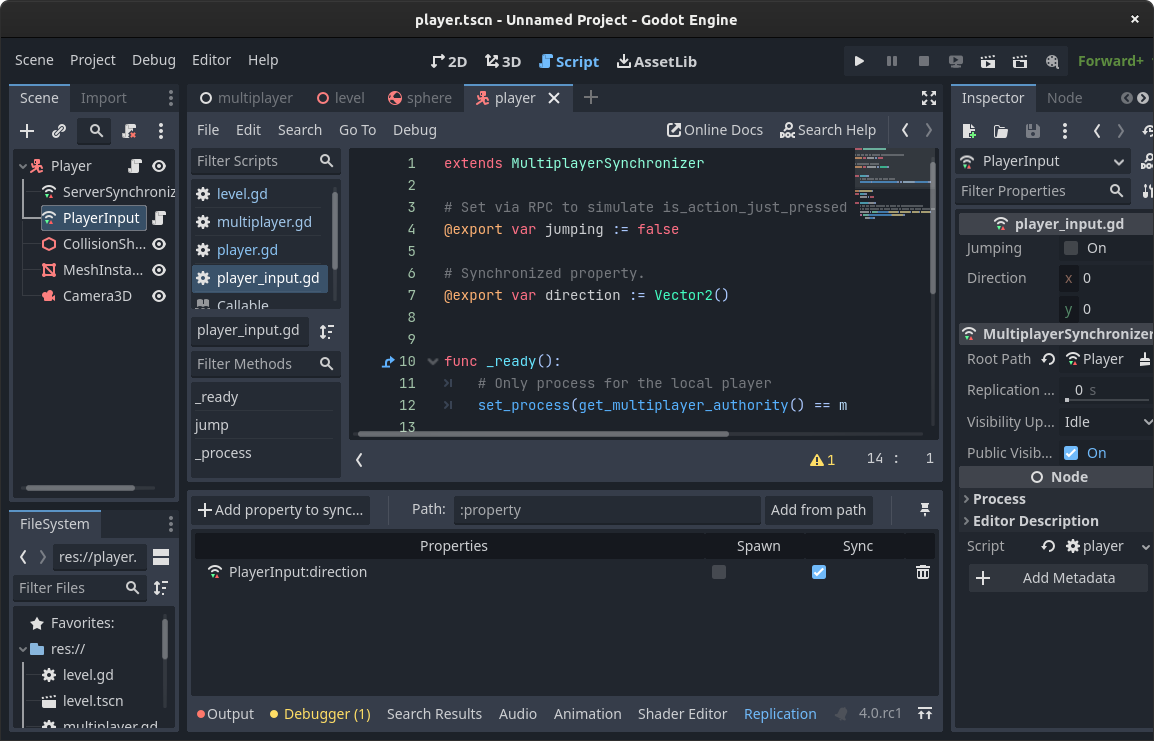Open the Visibility Update Idle dropdown
The height and width of the screenshot is (741, 1154).
[x=1105, y=422]
